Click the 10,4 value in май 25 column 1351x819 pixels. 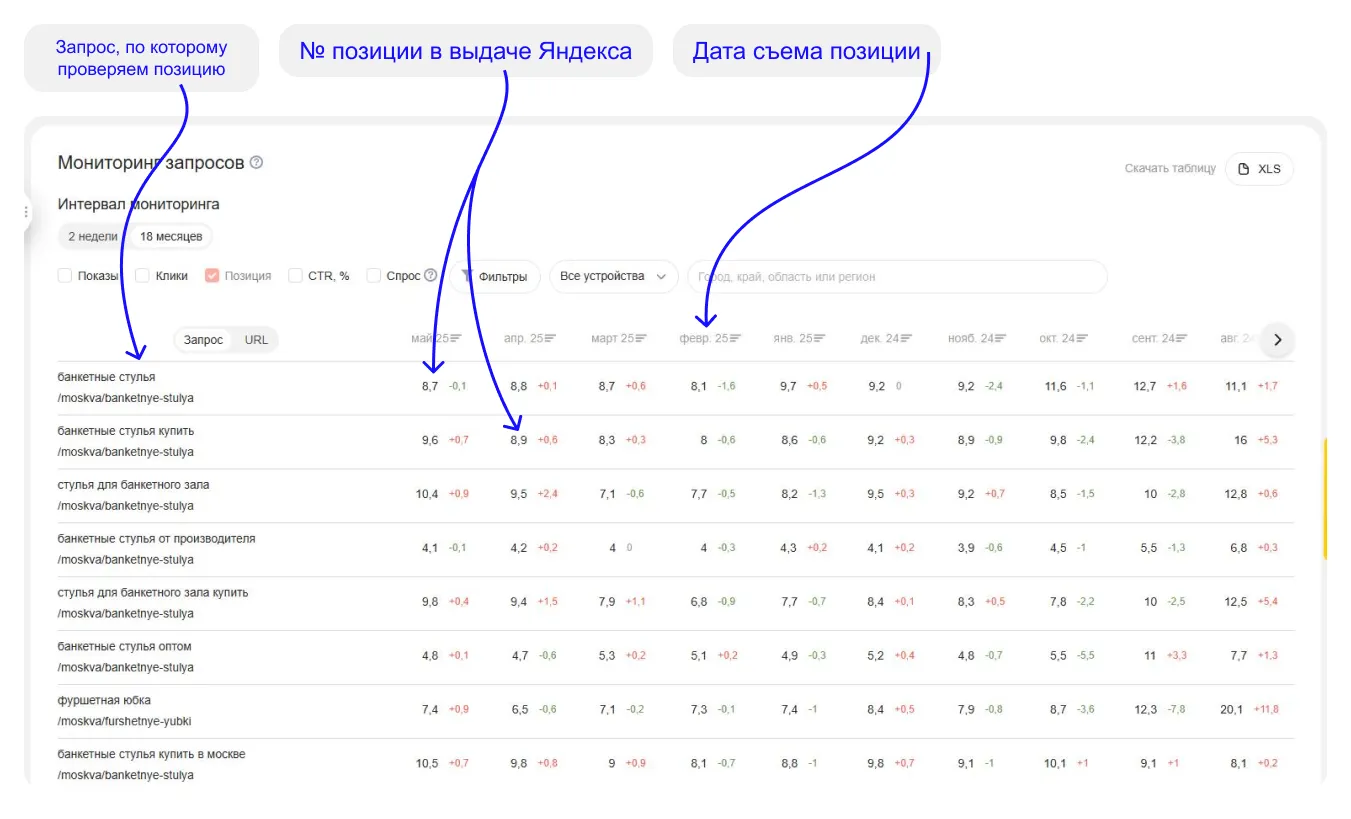coord(427,494)
